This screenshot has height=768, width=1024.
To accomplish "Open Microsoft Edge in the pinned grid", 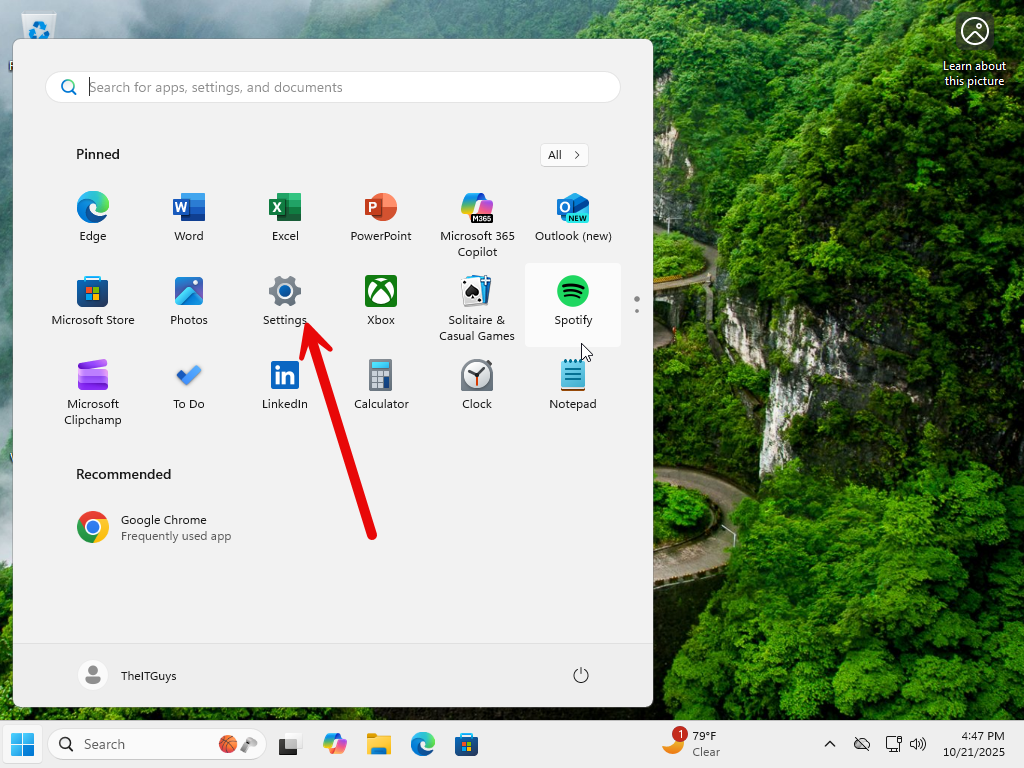I will (x=93, y=215).
